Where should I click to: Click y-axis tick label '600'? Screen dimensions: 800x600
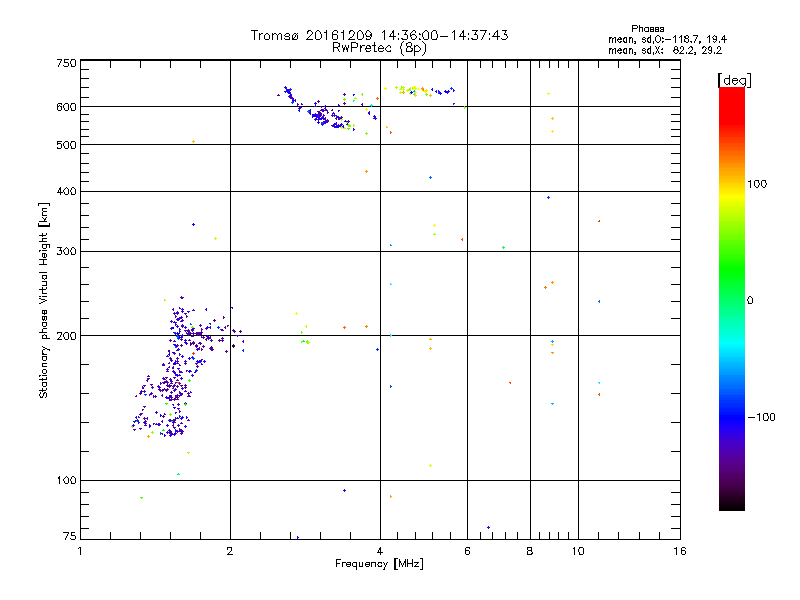click(x=66, y=107)
